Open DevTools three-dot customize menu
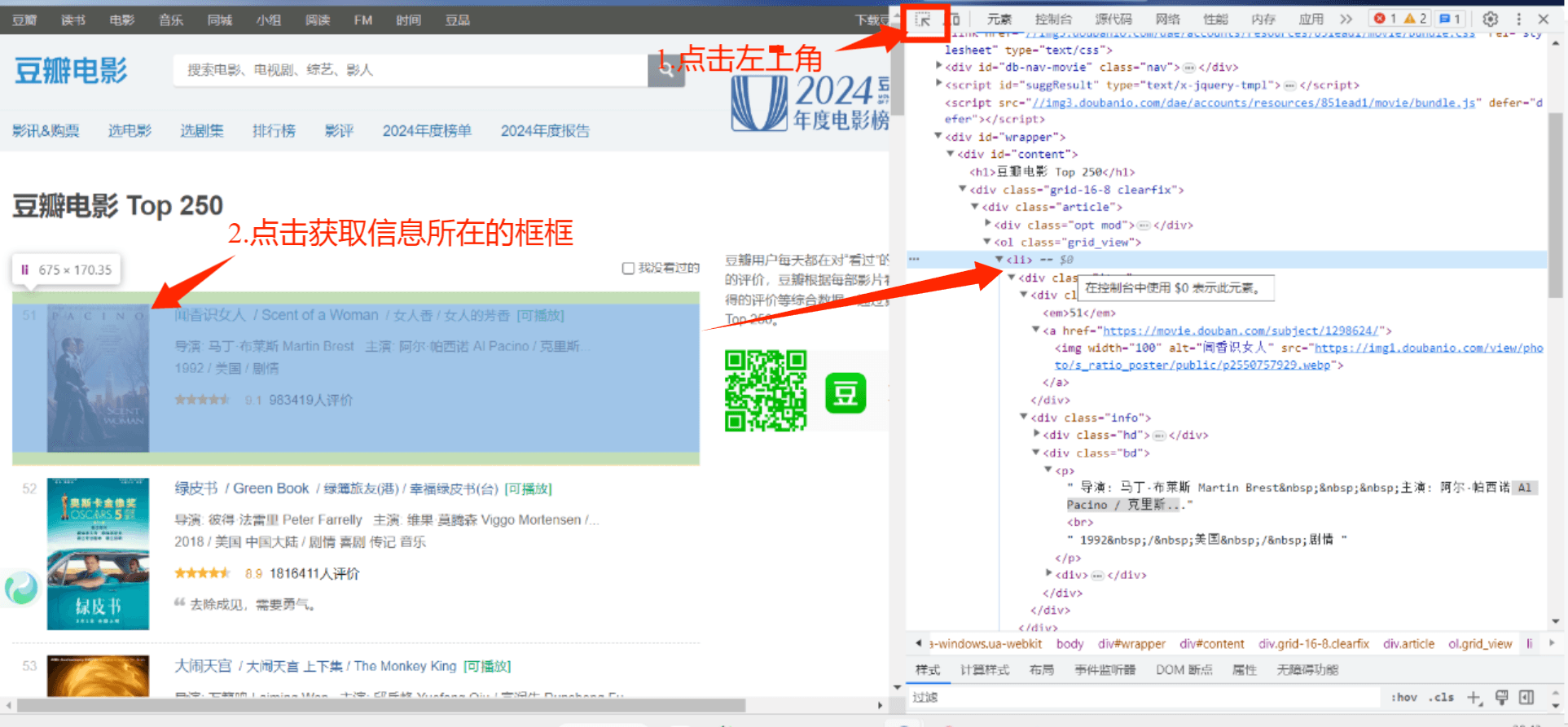Screen dimensions: 1568x727 (x=1518, y=19)
